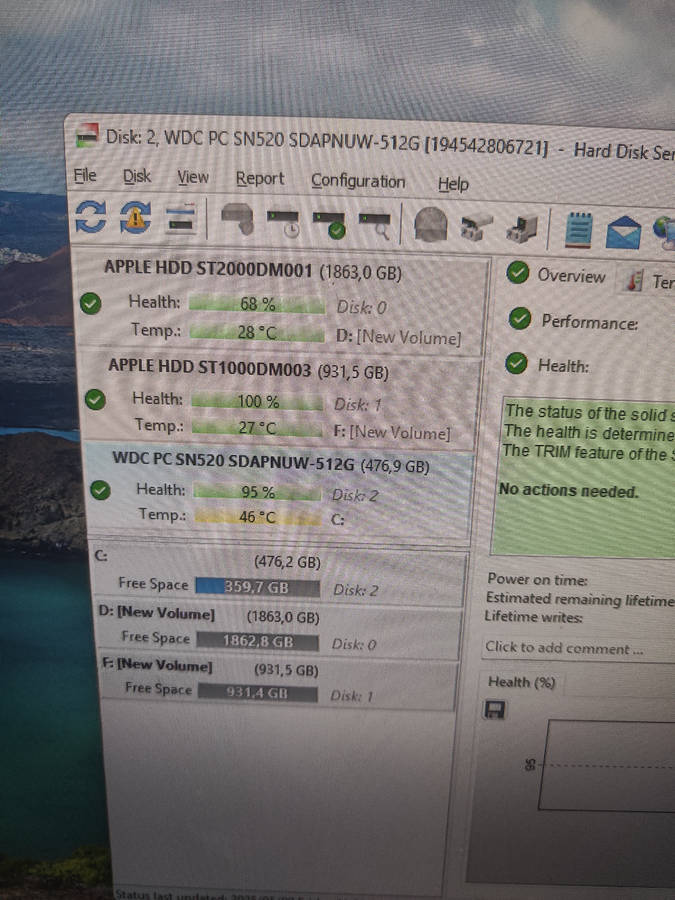Click the refresh with warning icon
This screenshot has height=900, width=675.
(x=135, y=220)
